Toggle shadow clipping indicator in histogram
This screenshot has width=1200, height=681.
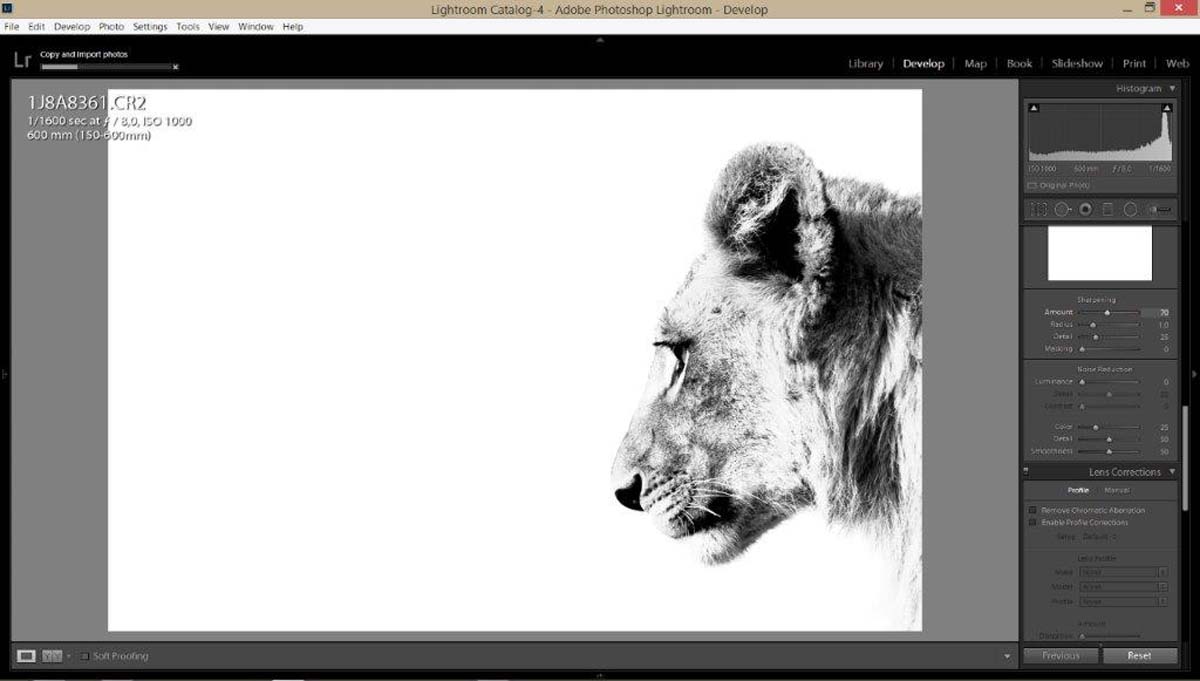coord(1034,107)
